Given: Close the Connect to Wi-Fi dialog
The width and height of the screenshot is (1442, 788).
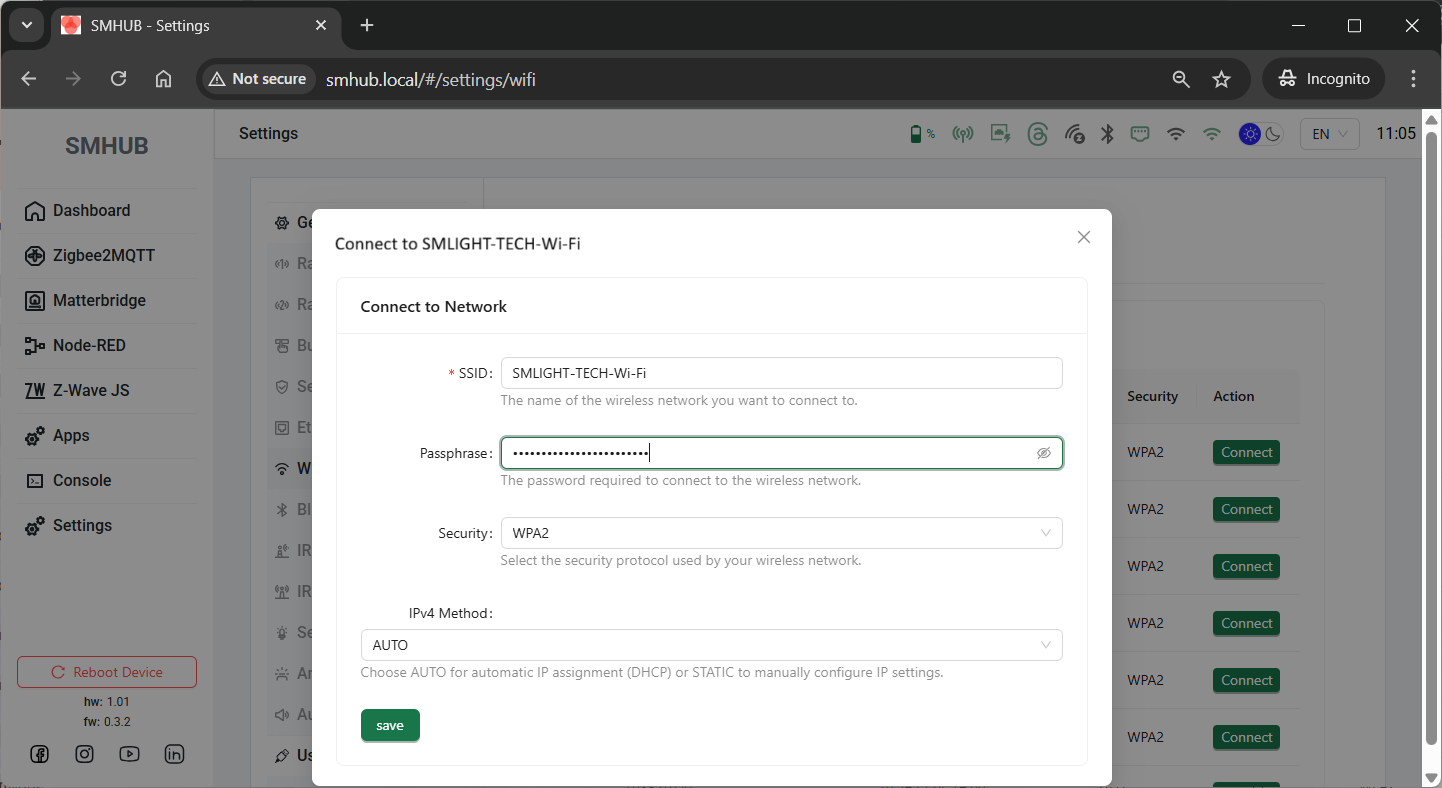Looking at the screenshot, I should [x=1083, y=237].
